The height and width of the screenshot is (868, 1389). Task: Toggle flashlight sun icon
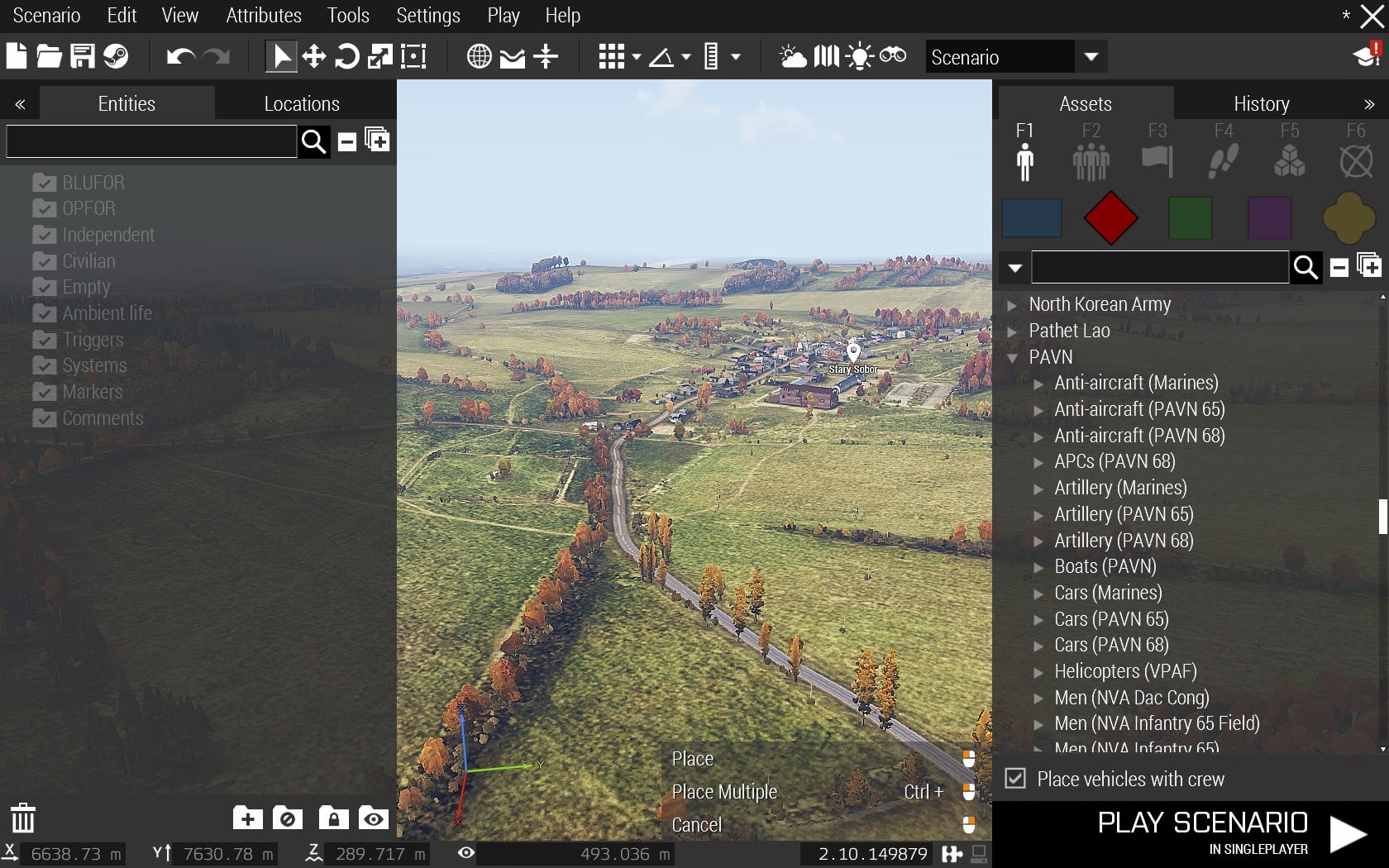click(x=860, y=56)
